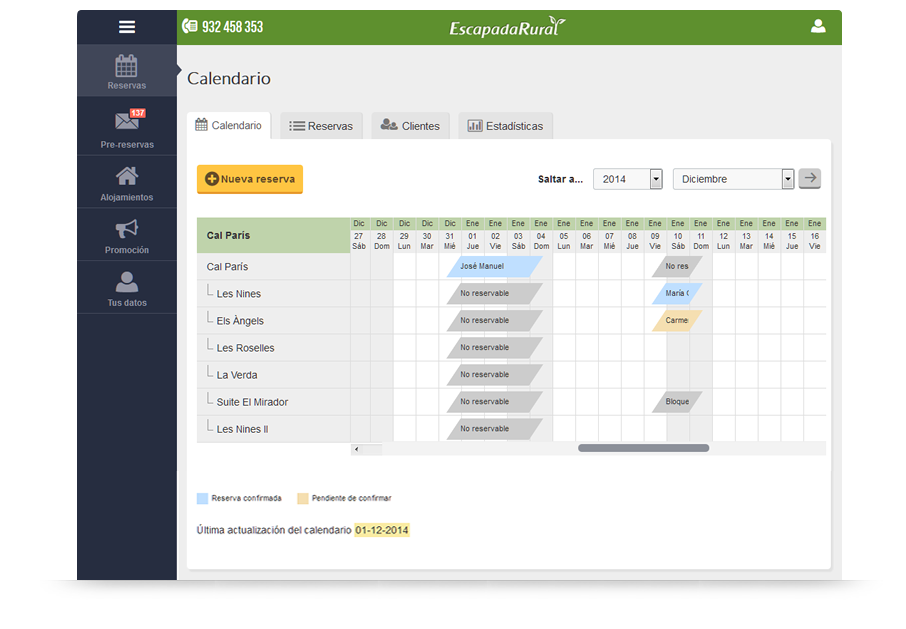The width and height of the screenshot is (906, 629).
Task: Open the hamburger menu icon
Action: 127,27
